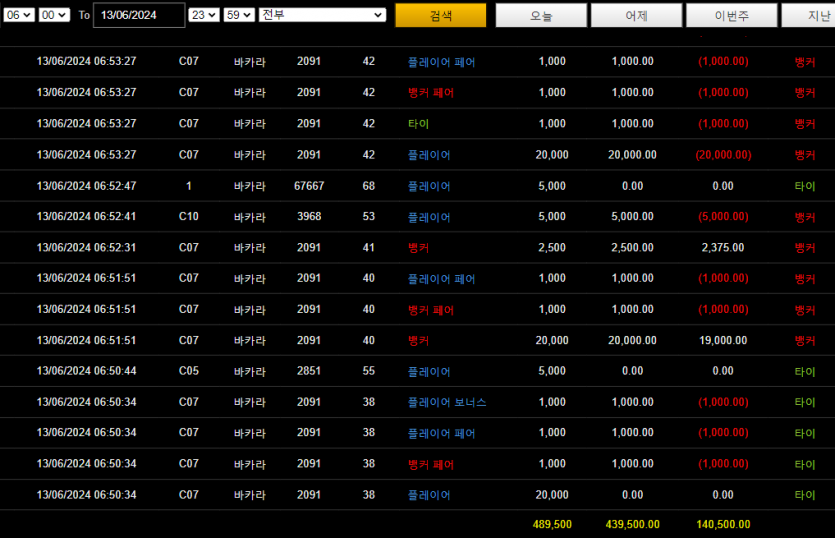Select timestamp 13/06/2024 06:50:44

86,371
